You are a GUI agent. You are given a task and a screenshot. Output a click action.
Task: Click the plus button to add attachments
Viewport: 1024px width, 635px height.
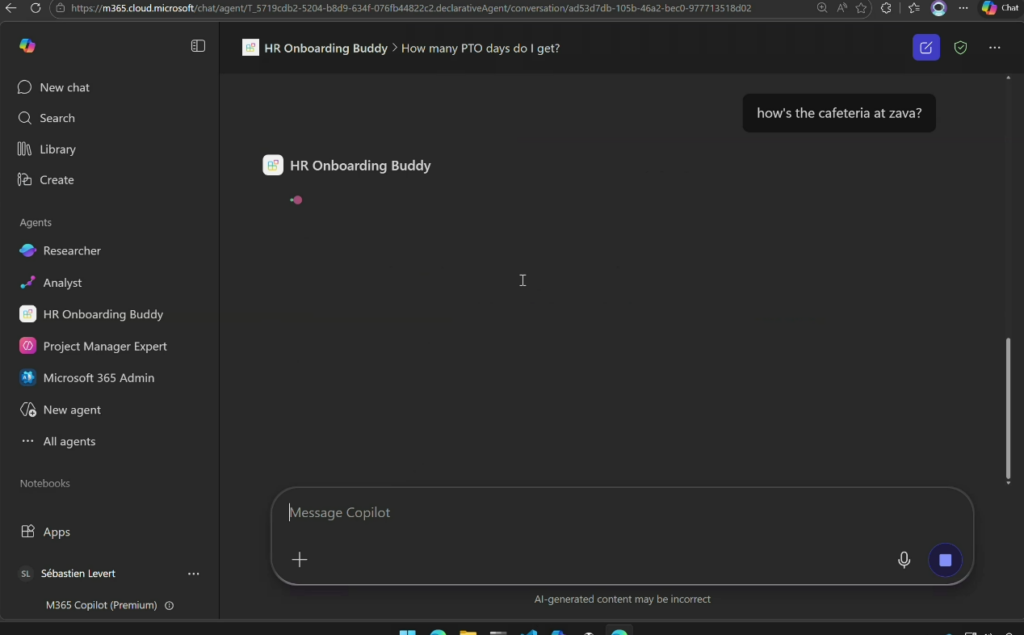point(299,560)
